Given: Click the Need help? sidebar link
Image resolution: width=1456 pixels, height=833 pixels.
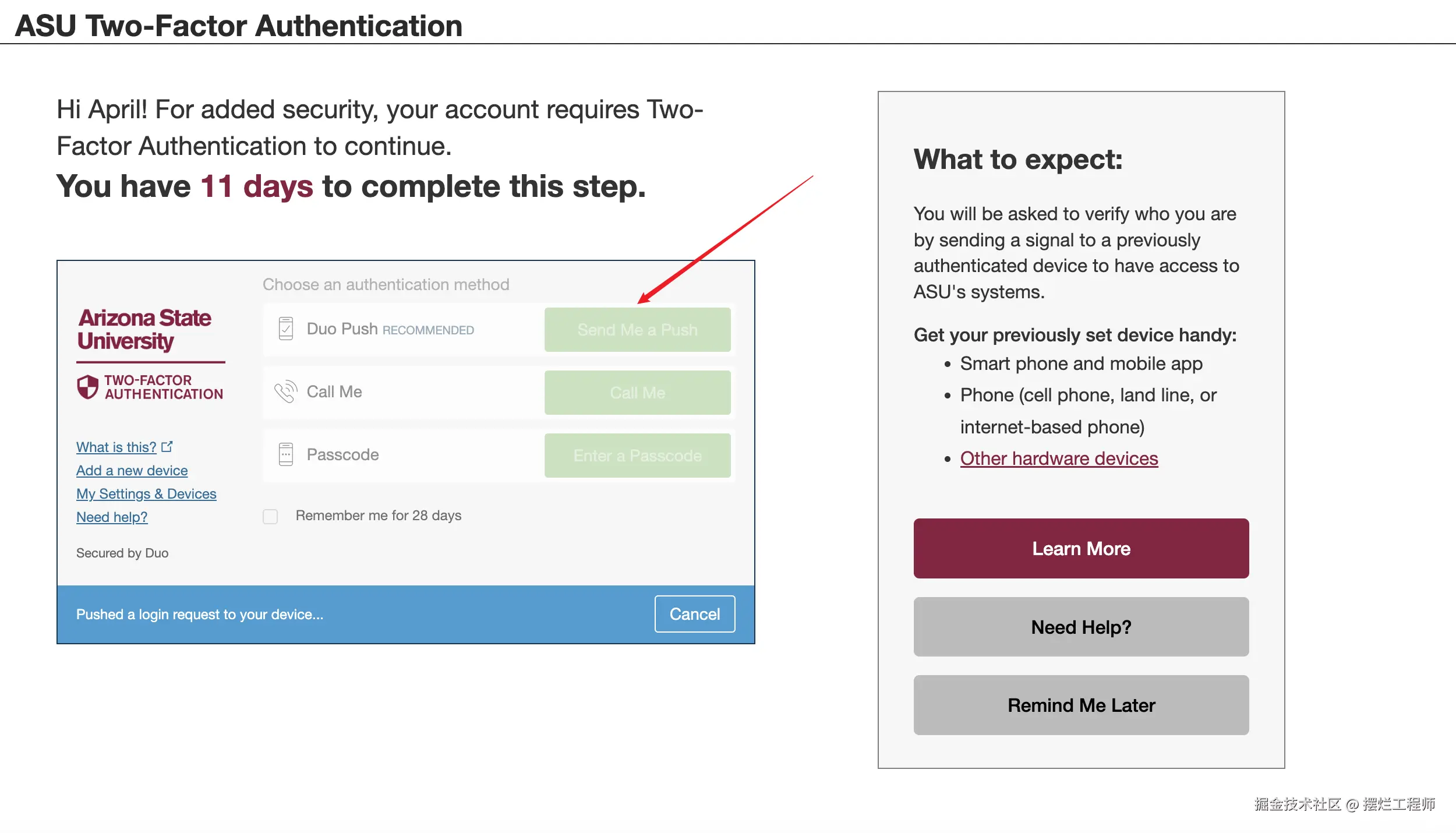Looking at the screenshot, I should tap(112, 517).
